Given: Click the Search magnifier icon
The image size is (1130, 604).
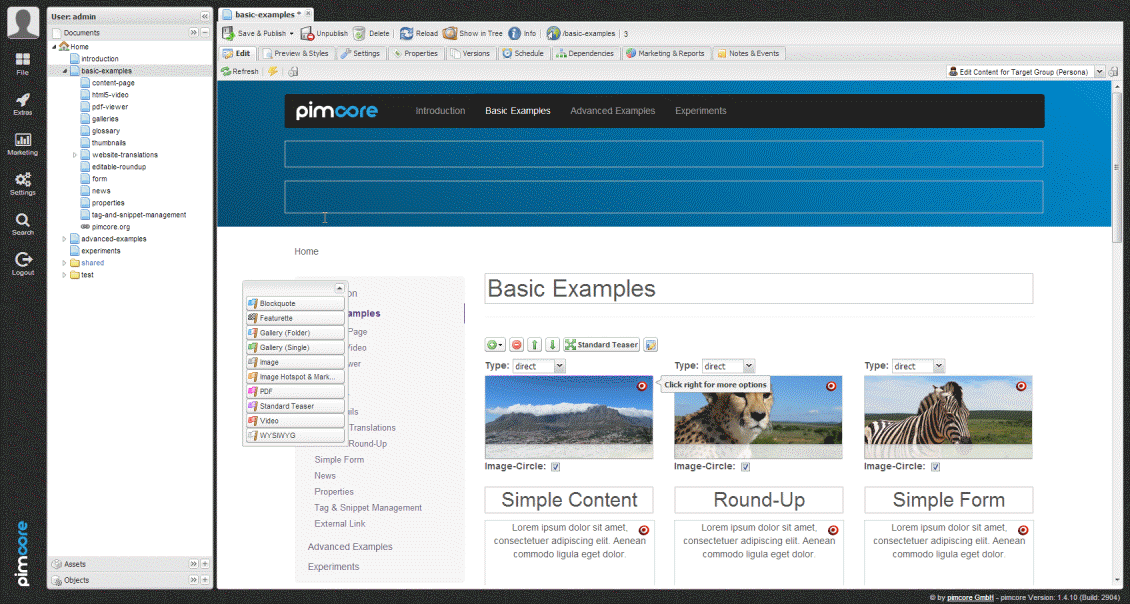Looking at the screenshot, I should [22, 221].
